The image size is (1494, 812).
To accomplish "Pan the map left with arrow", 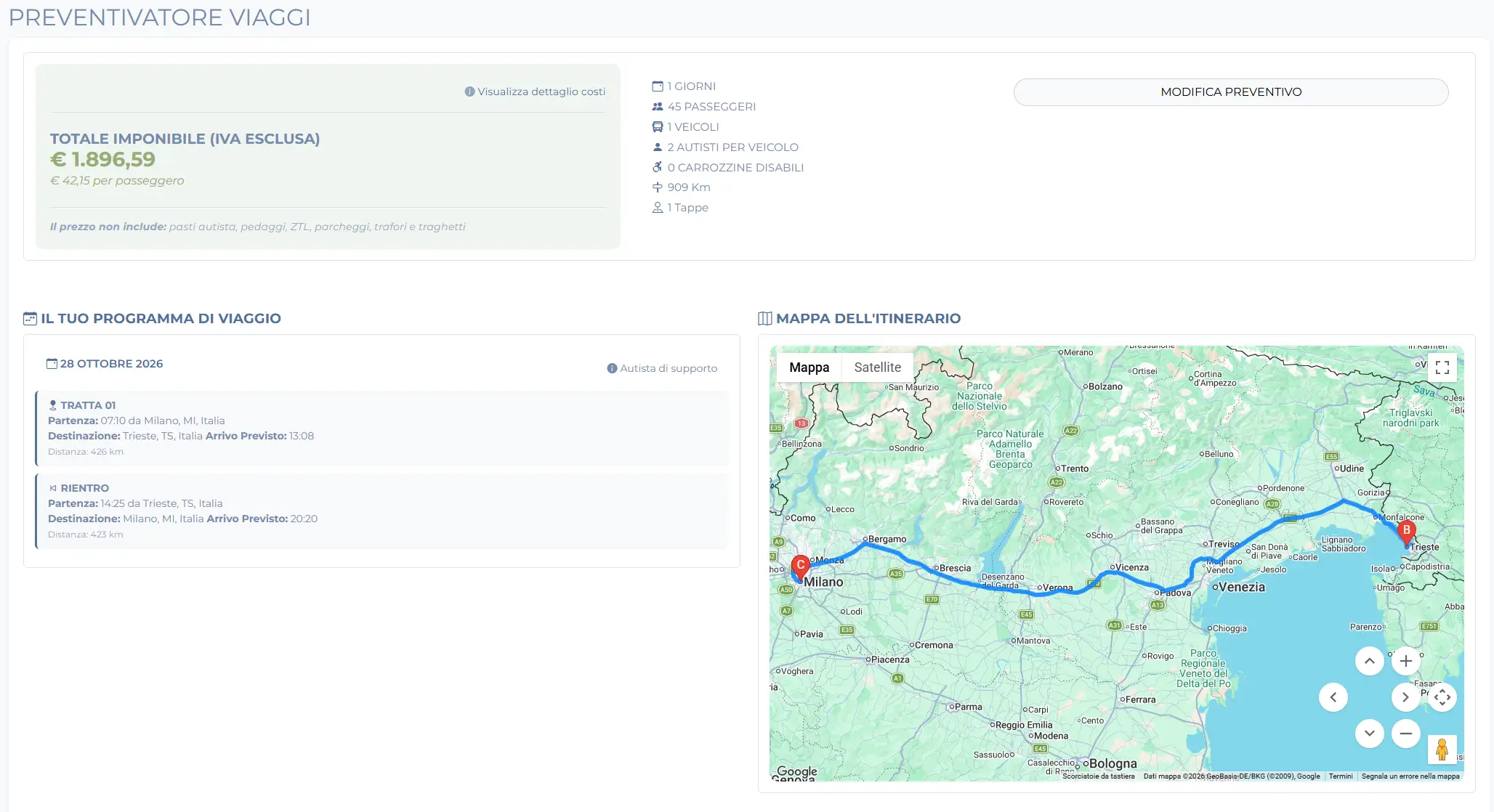I will (1333, 697).
